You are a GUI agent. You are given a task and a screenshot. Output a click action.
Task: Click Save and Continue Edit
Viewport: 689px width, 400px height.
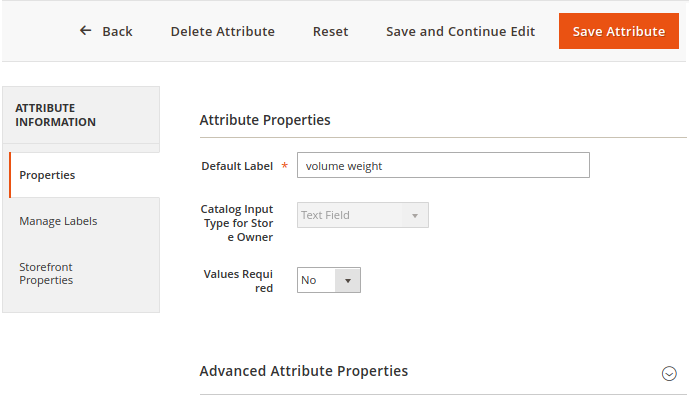click(x=460, y=31)
